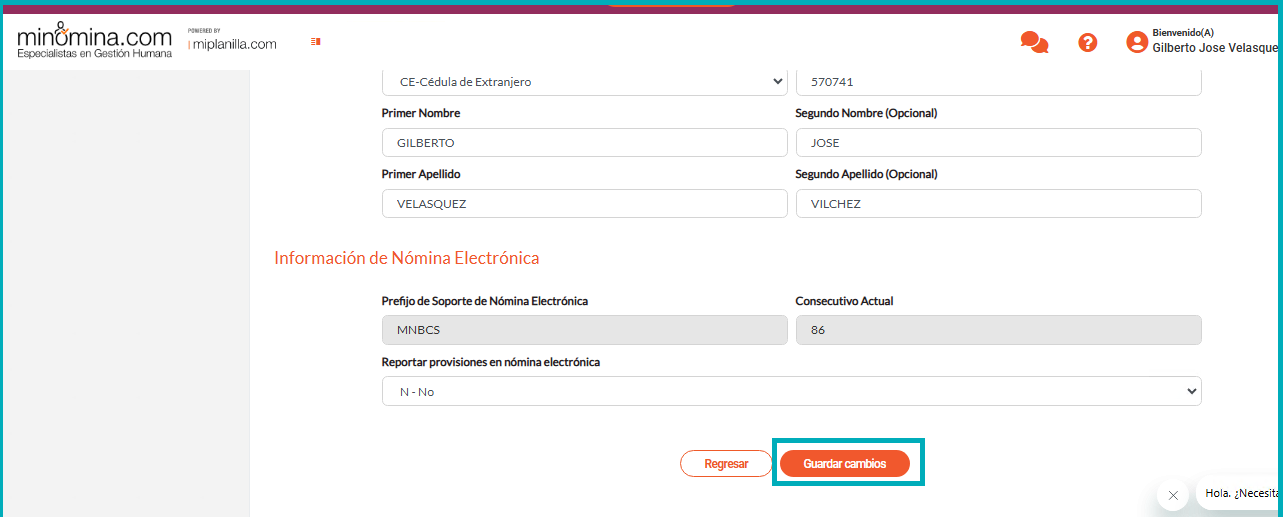Open the Reportar provisiones 'N - No' dropdown
This screenshot has height=517, width=1283.
pyautogui.click(x=791, y=391)
